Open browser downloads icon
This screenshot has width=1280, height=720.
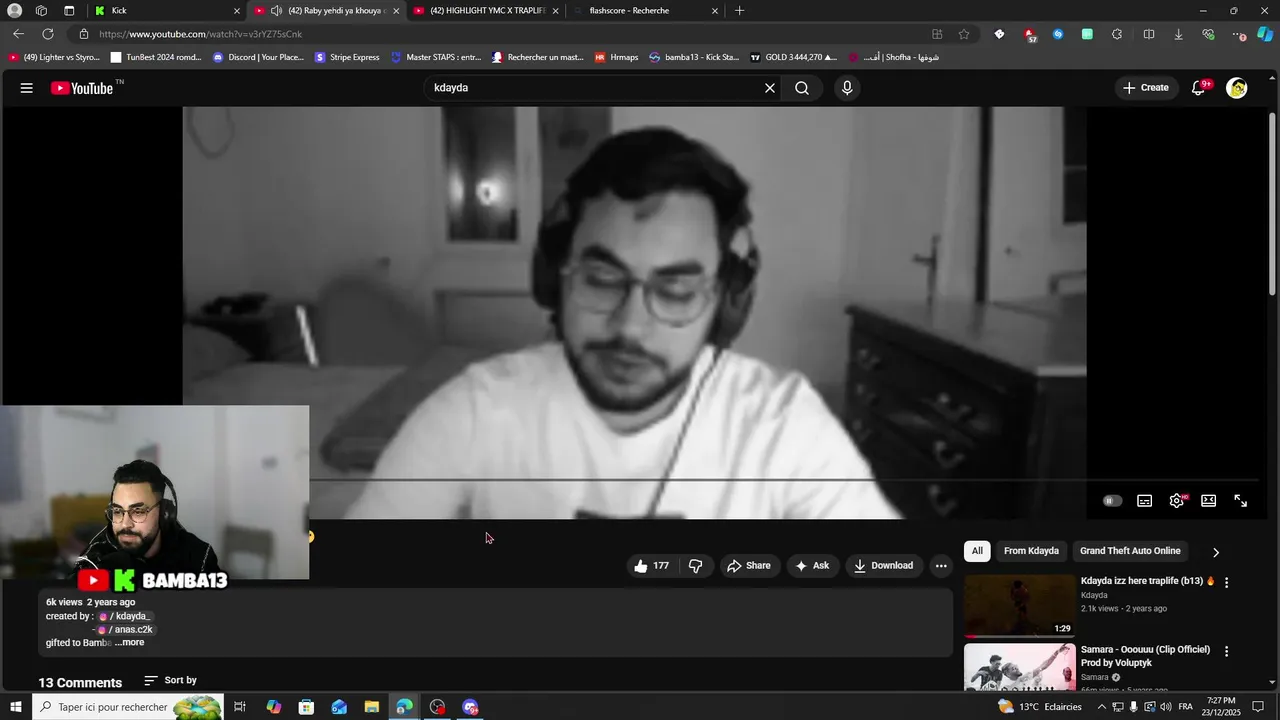pos(1178,34)
